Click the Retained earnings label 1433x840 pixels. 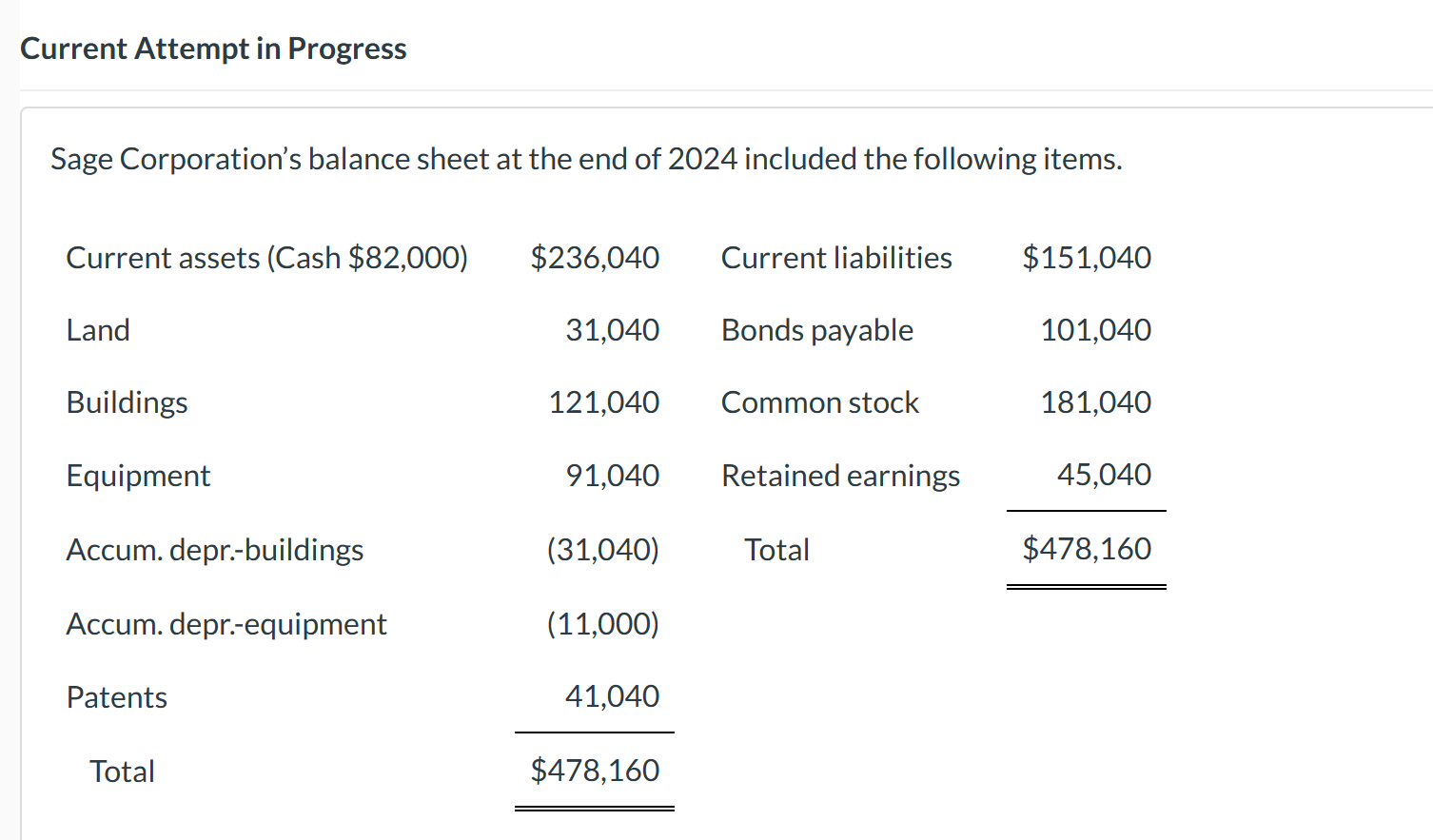841,476
